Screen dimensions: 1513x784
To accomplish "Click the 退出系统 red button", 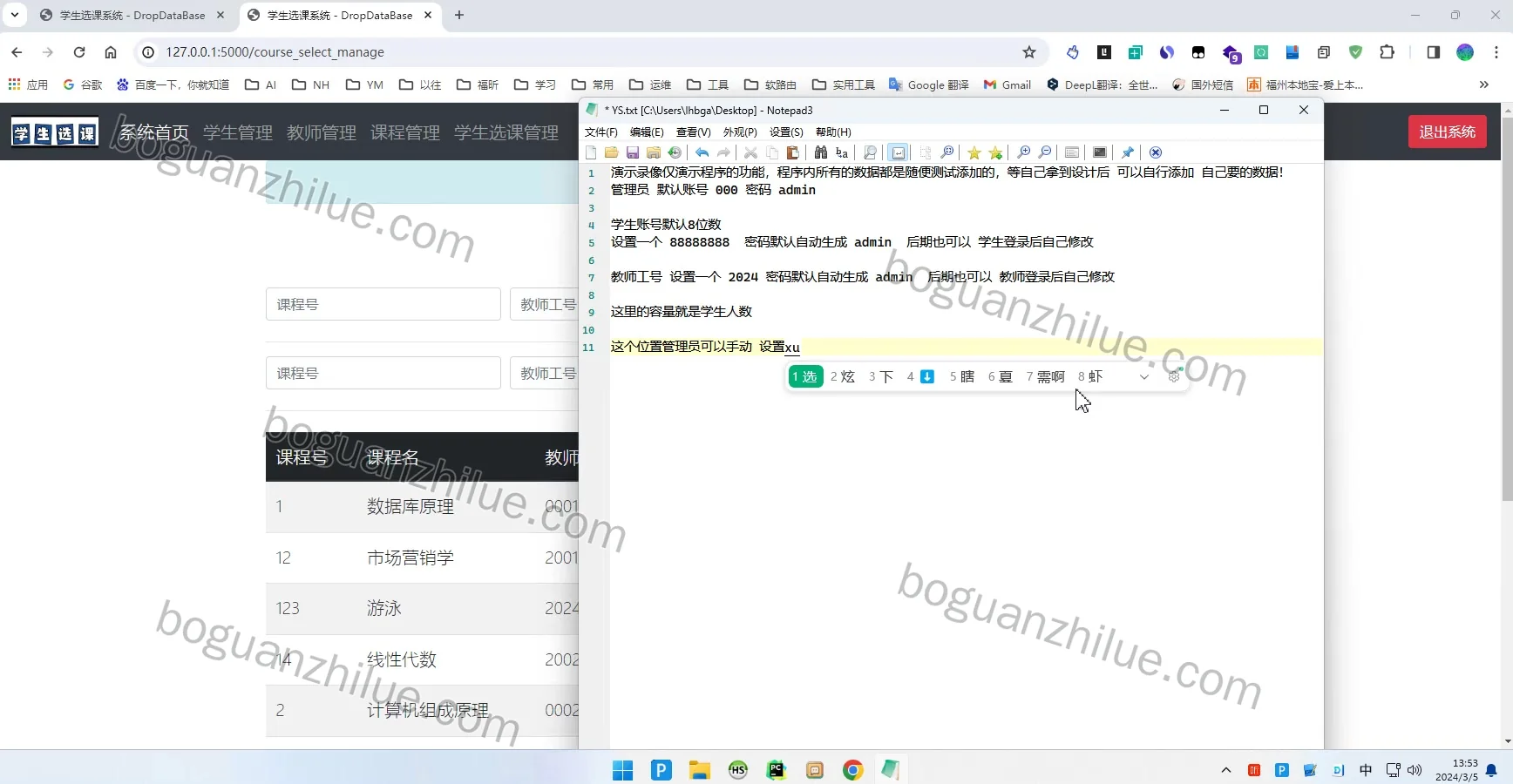I will 1447,132.
